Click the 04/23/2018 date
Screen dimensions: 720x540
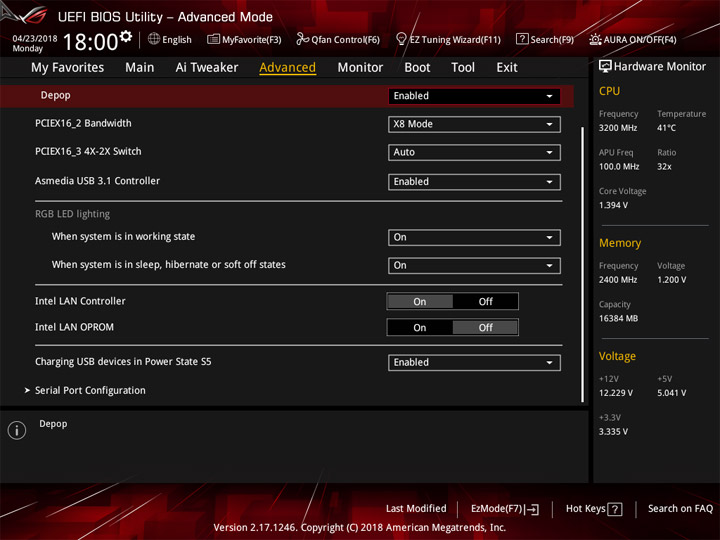tap(35, 39)
